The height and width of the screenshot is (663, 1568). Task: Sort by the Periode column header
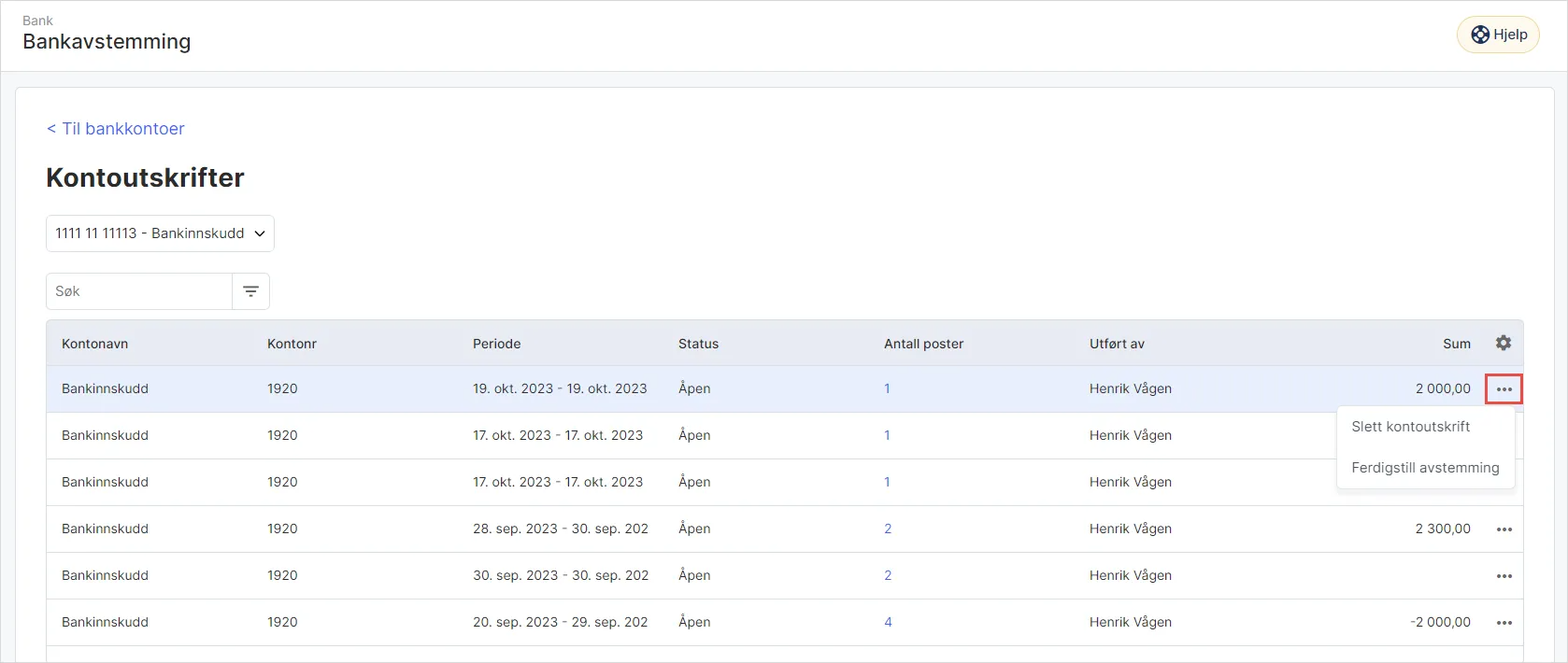point(496,344)
